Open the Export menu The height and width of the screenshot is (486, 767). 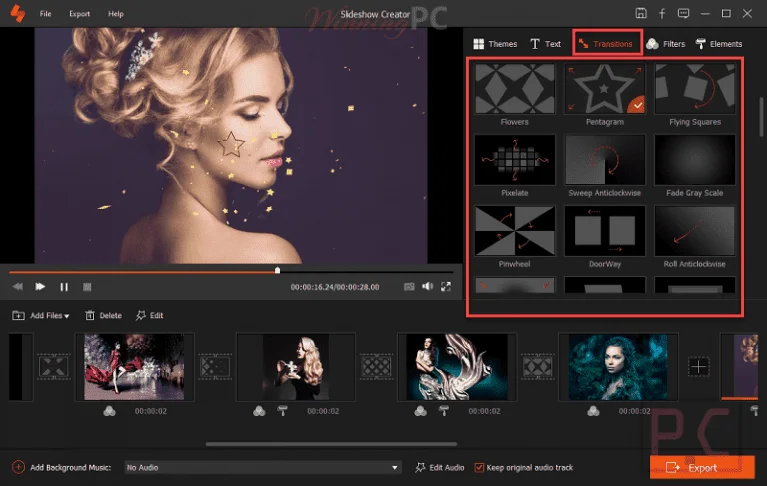coord(79,14)
